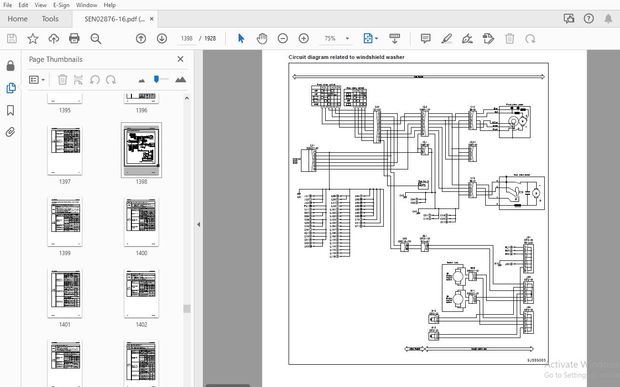Choose the Selection arrow tool
Image resolution: width=620 pixels, height=387 pixels.
click(x=241, y=38)
